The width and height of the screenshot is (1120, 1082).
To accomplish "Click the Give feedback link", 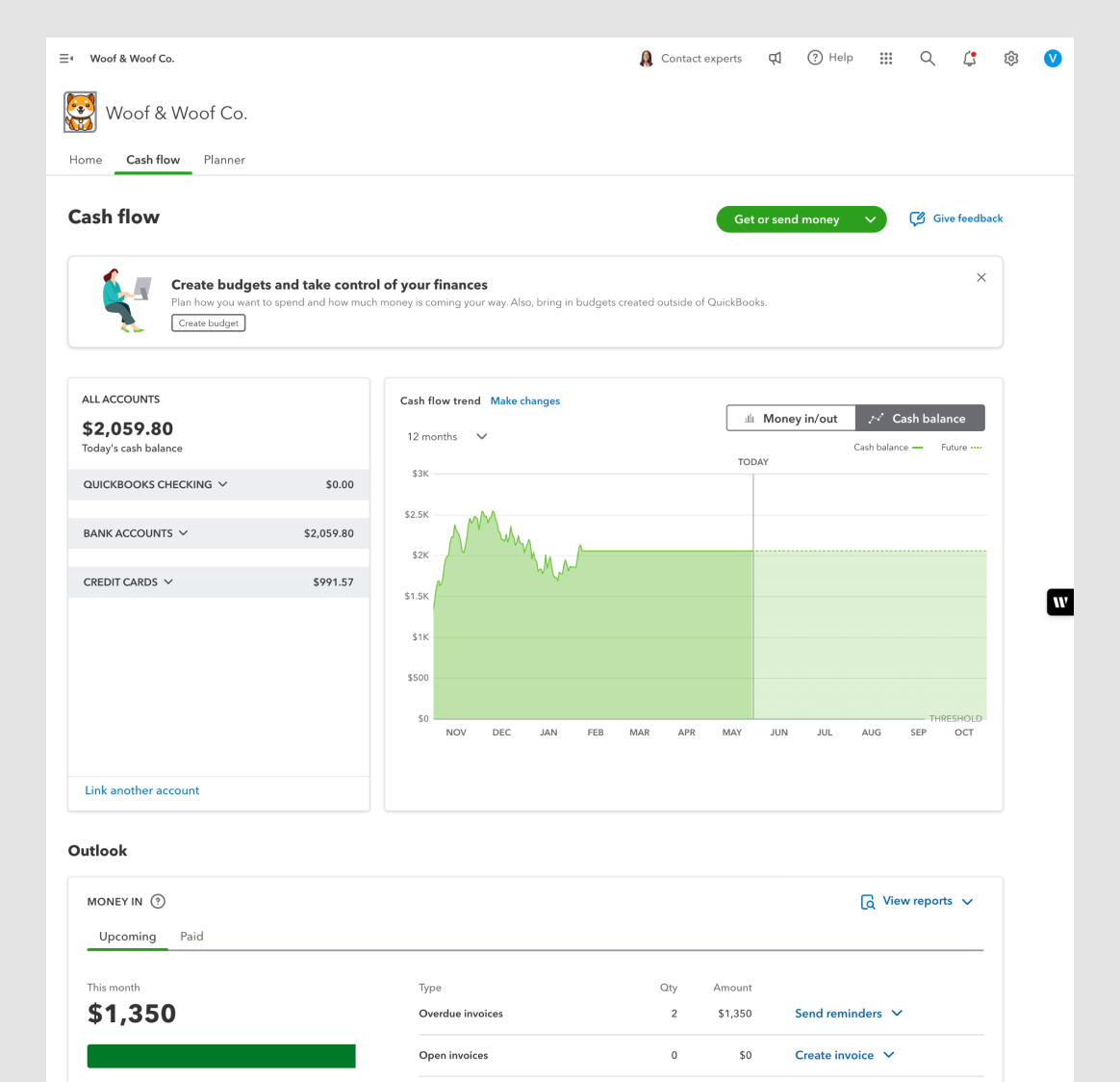I will pyautogui.click(x=967, y=219).
